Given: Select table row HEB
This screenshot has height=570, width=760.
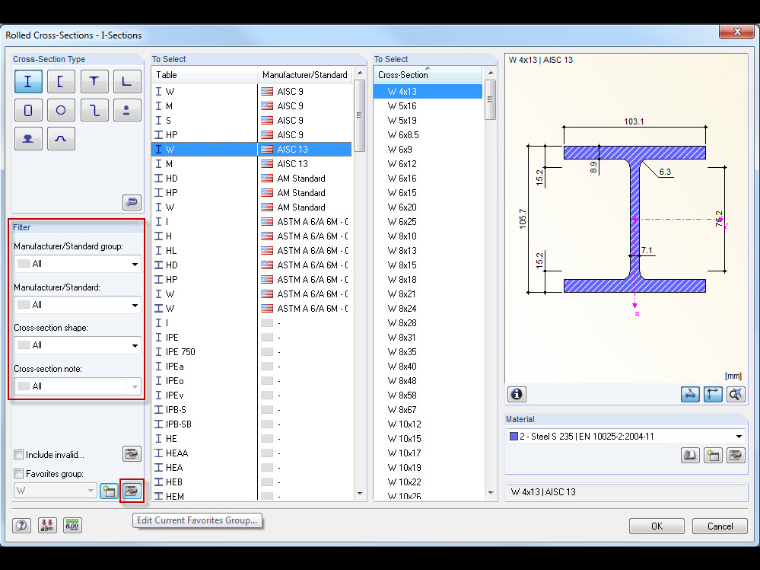Looking at the screenshot, I should coord(252,482).
